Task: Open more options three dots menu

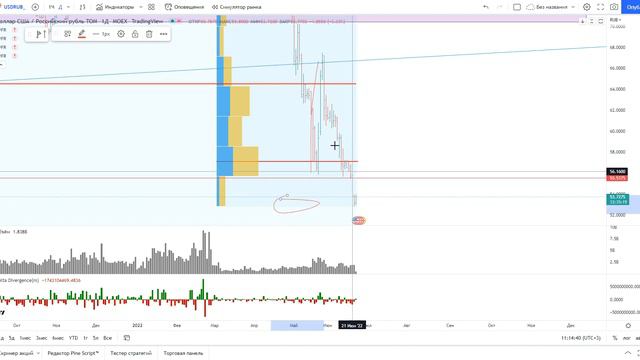Action: tap(163, 34)
